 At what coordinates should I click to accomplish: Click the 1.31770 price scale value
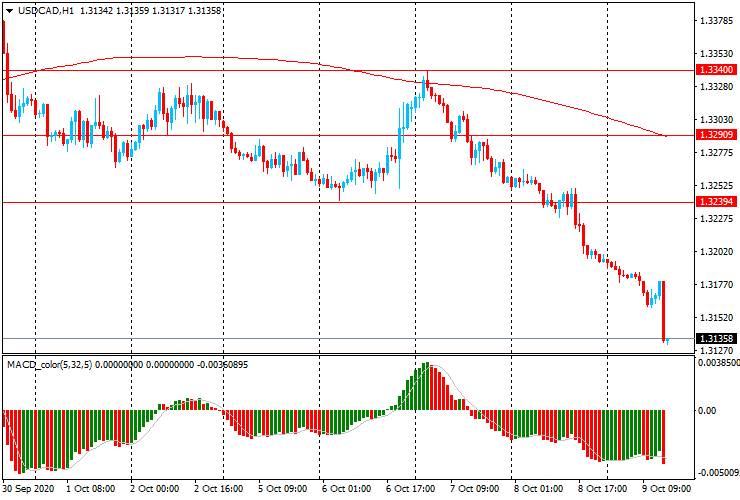(x=717, y=285)
